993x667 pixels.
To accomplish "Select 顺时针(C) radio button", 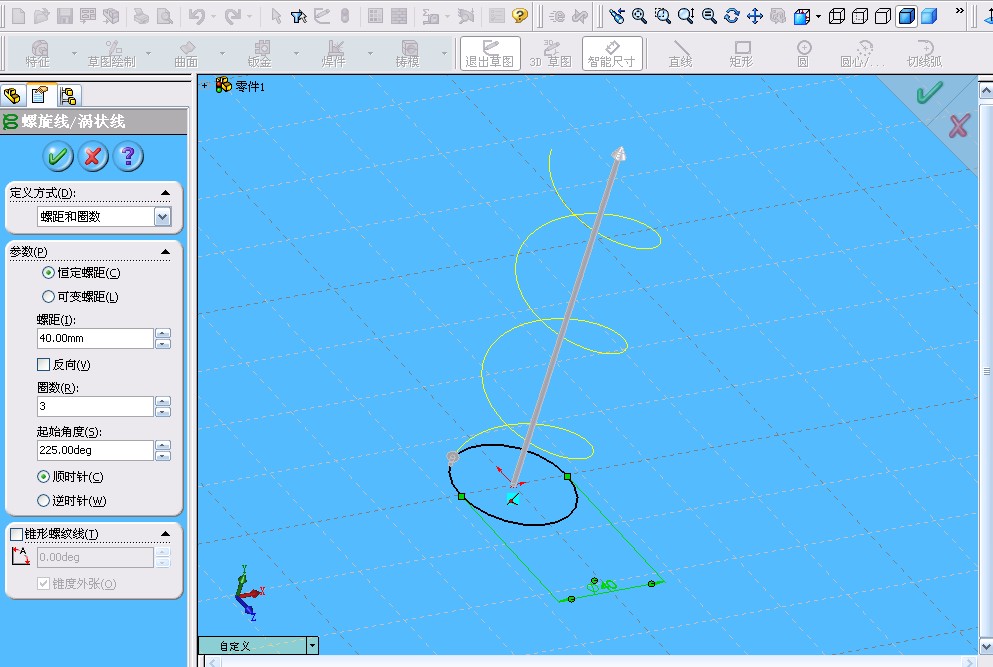I will 43,476.
